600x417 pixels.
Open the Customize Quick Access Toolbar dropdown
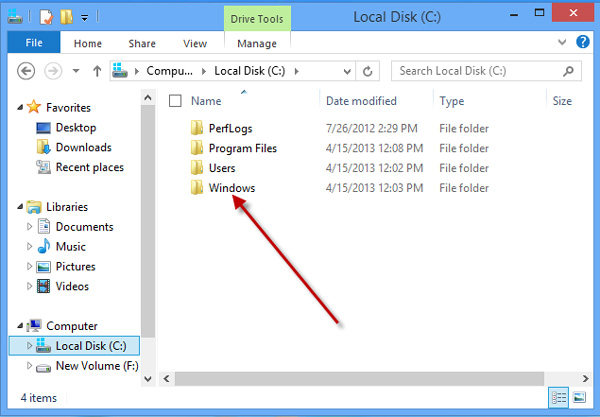pos(85,18)
